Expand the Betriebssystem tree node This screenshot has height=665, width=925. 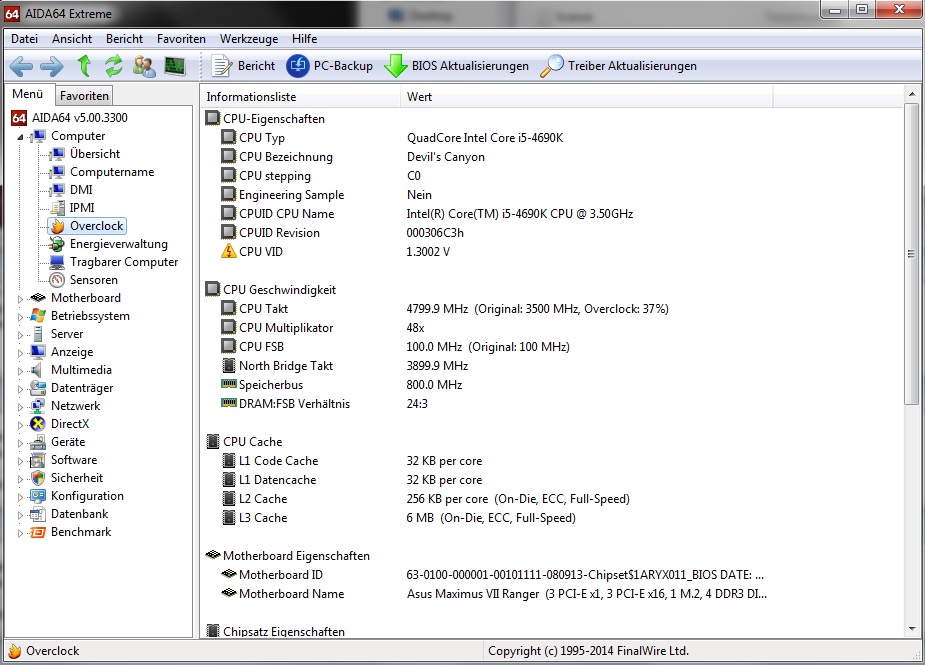point(20,317)
